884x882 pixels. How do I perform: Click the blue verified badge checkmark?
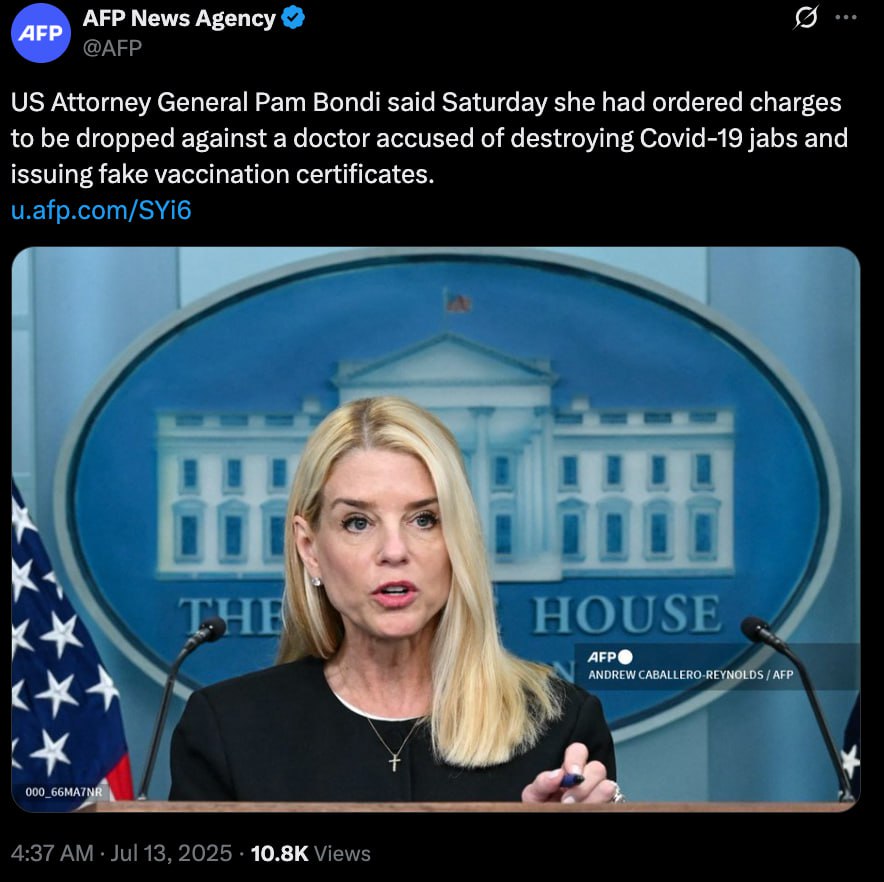[x=293, y=18]
